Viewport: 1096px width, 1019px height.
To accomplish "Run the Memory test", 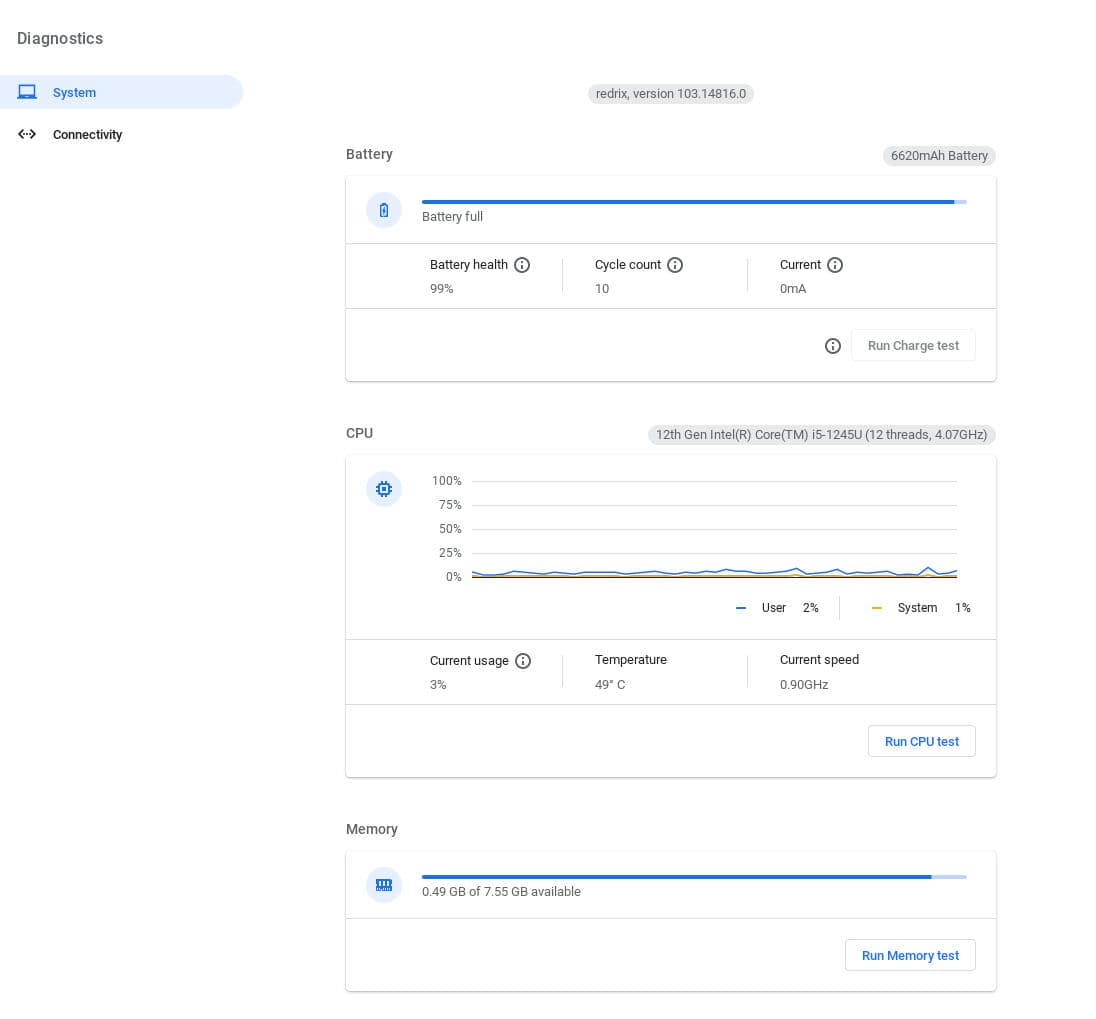I will click(910, 955).
